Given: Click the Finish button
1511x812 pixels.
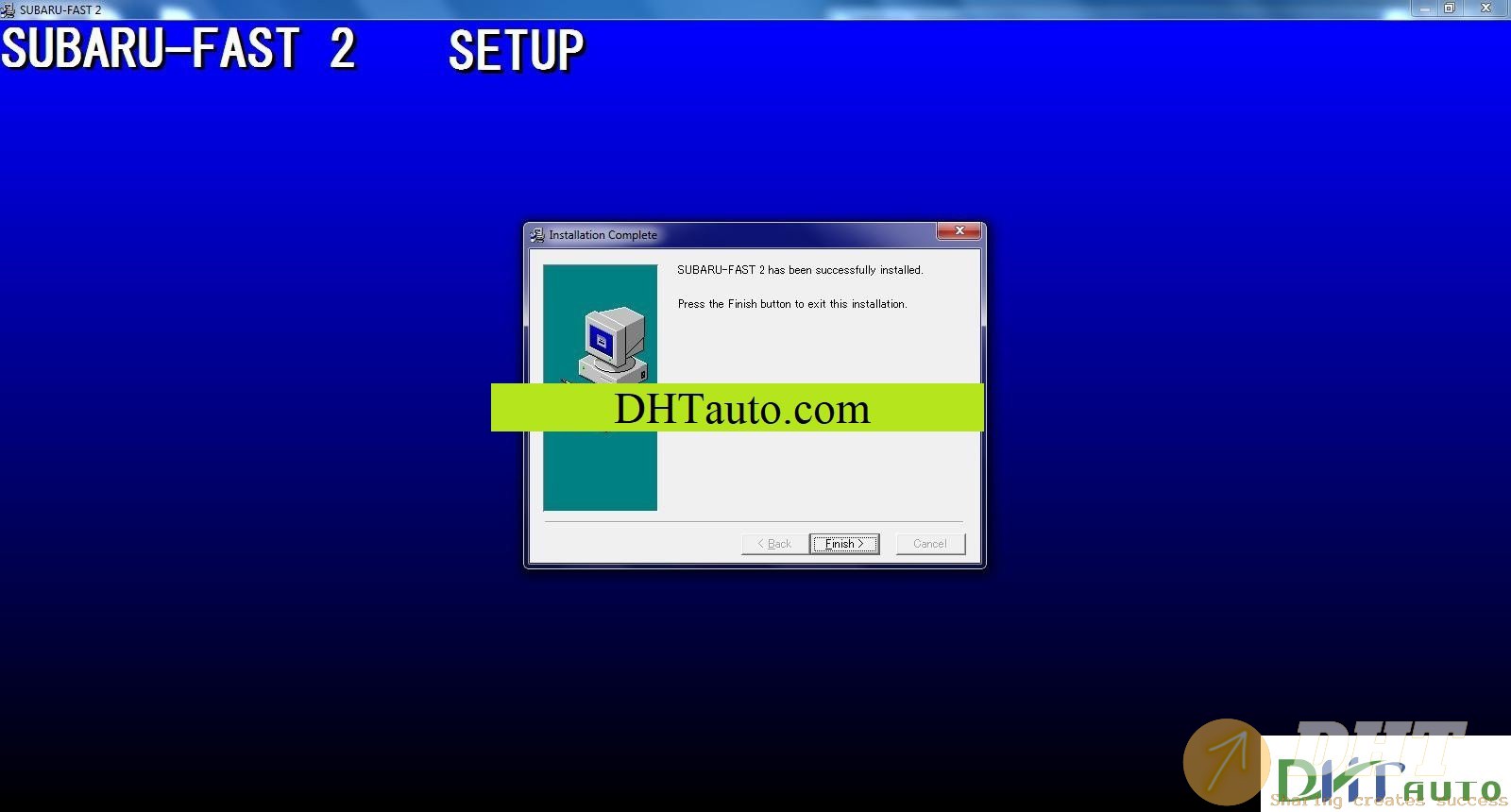Looking at the screenshot, I should 844,544.
